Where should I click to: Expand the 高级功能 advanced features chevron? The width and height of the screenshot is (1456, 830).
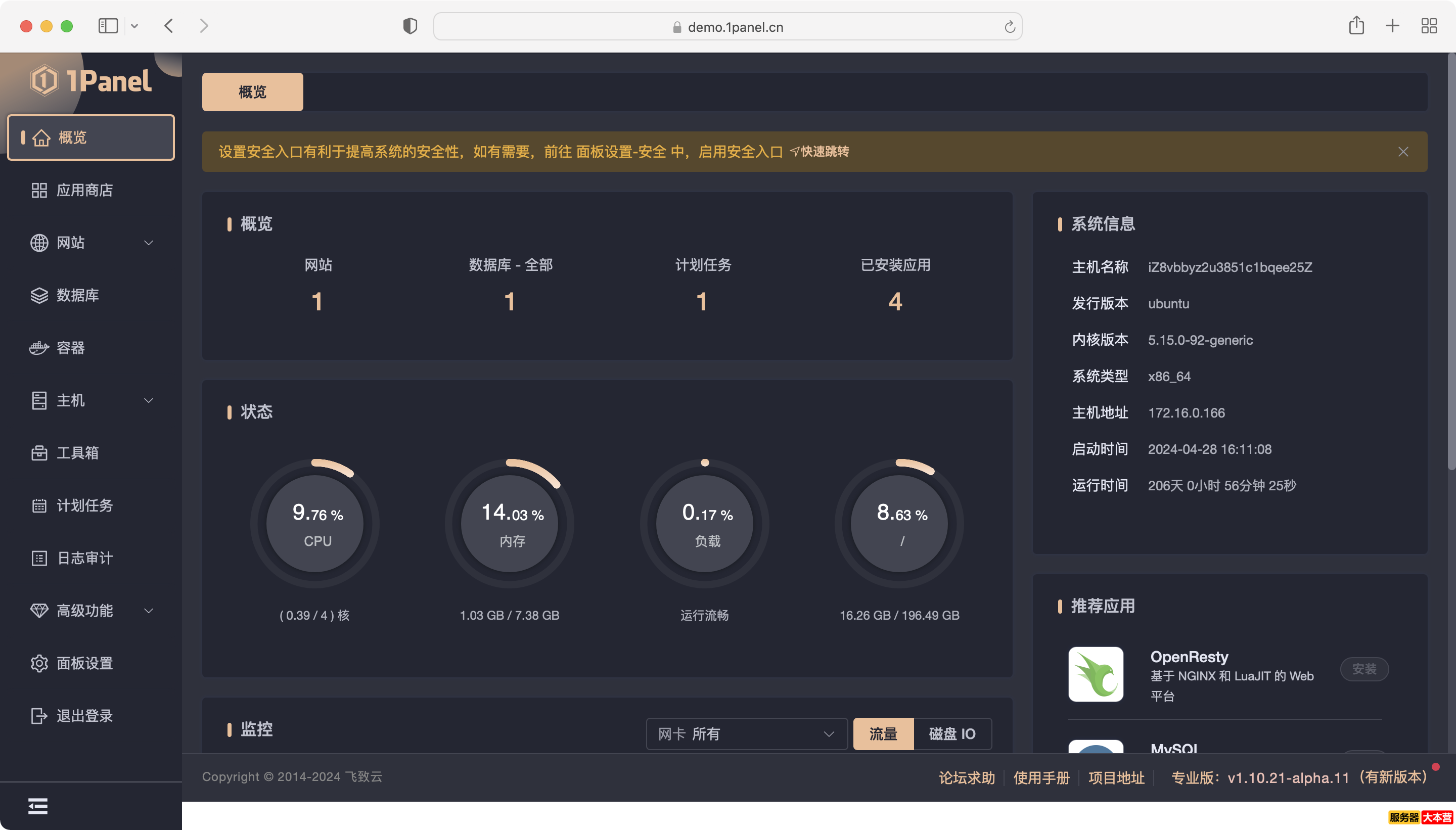pyautogui.click(x=149, y=611)
